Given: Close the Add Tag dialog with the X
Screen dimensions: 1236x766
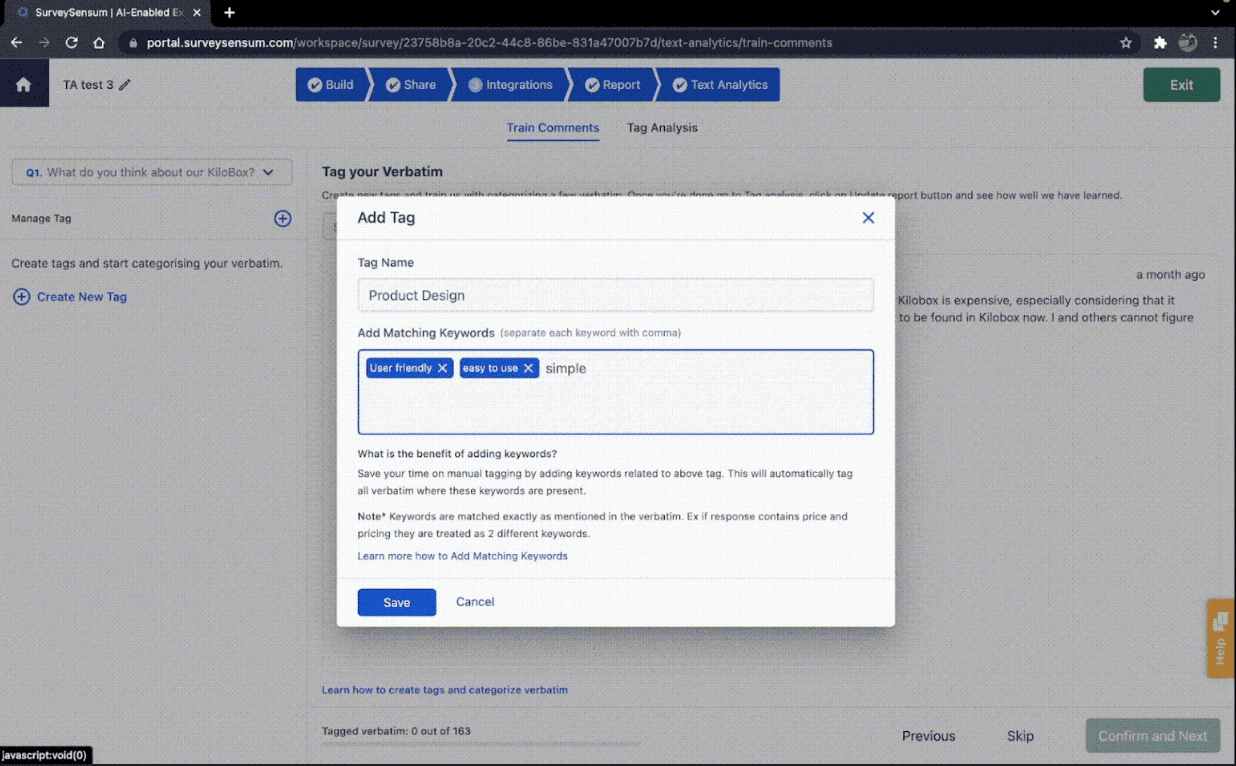Looking at the screenshot, I should point(868,217).
